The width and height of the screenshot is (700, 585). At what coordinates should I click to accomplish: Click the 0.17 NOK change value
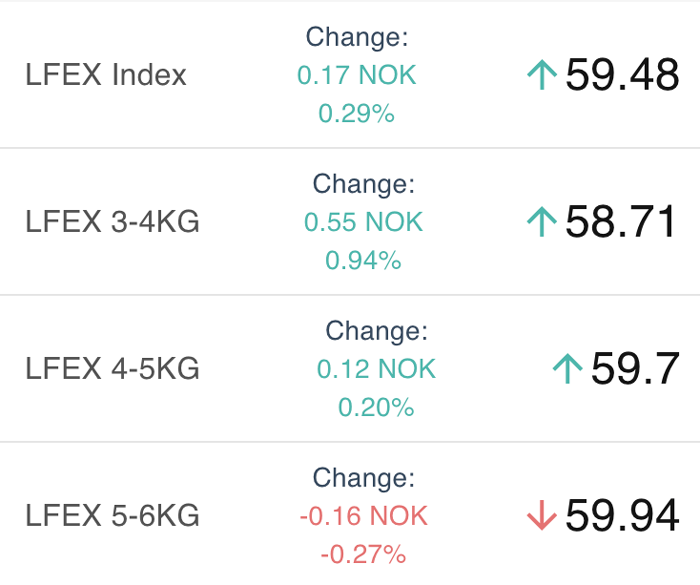coord(357,75)
